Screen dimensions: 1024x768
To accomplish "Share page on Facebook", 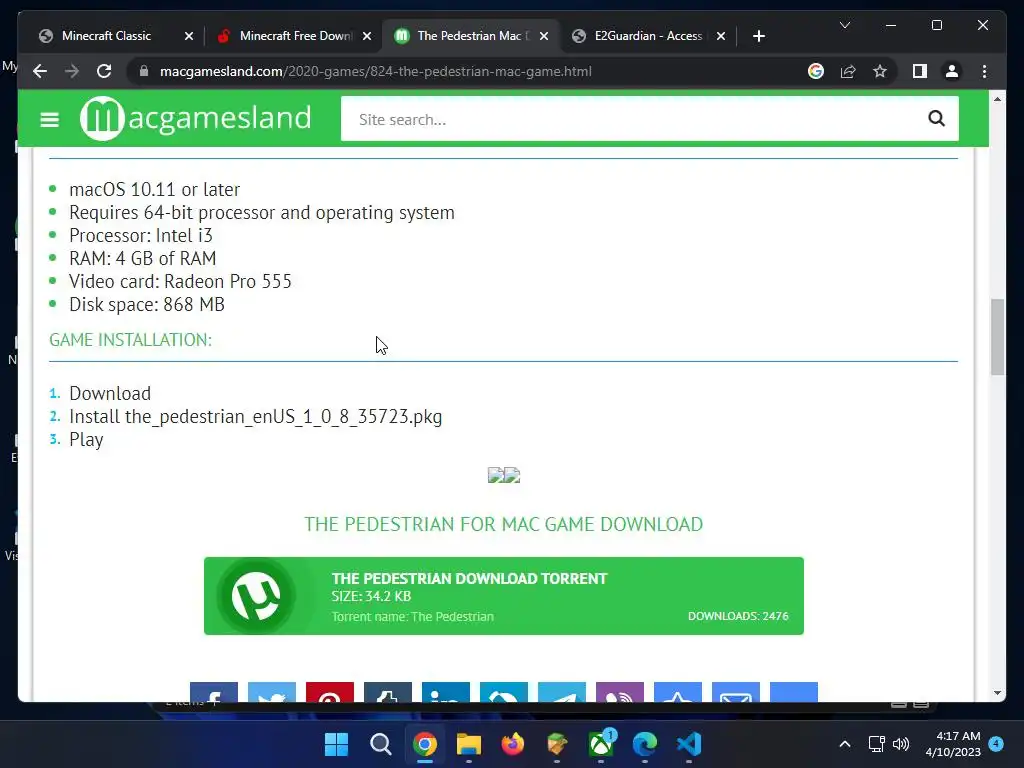I will (x=214, y=692).
